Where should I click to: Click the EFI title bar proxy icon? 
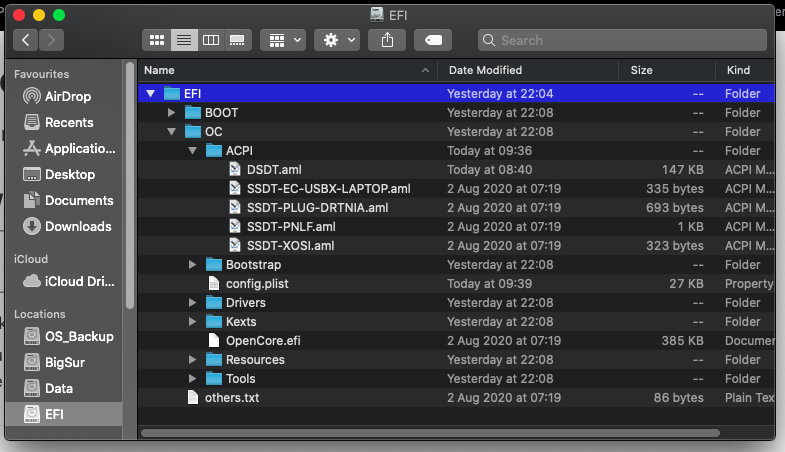[377, 15]
